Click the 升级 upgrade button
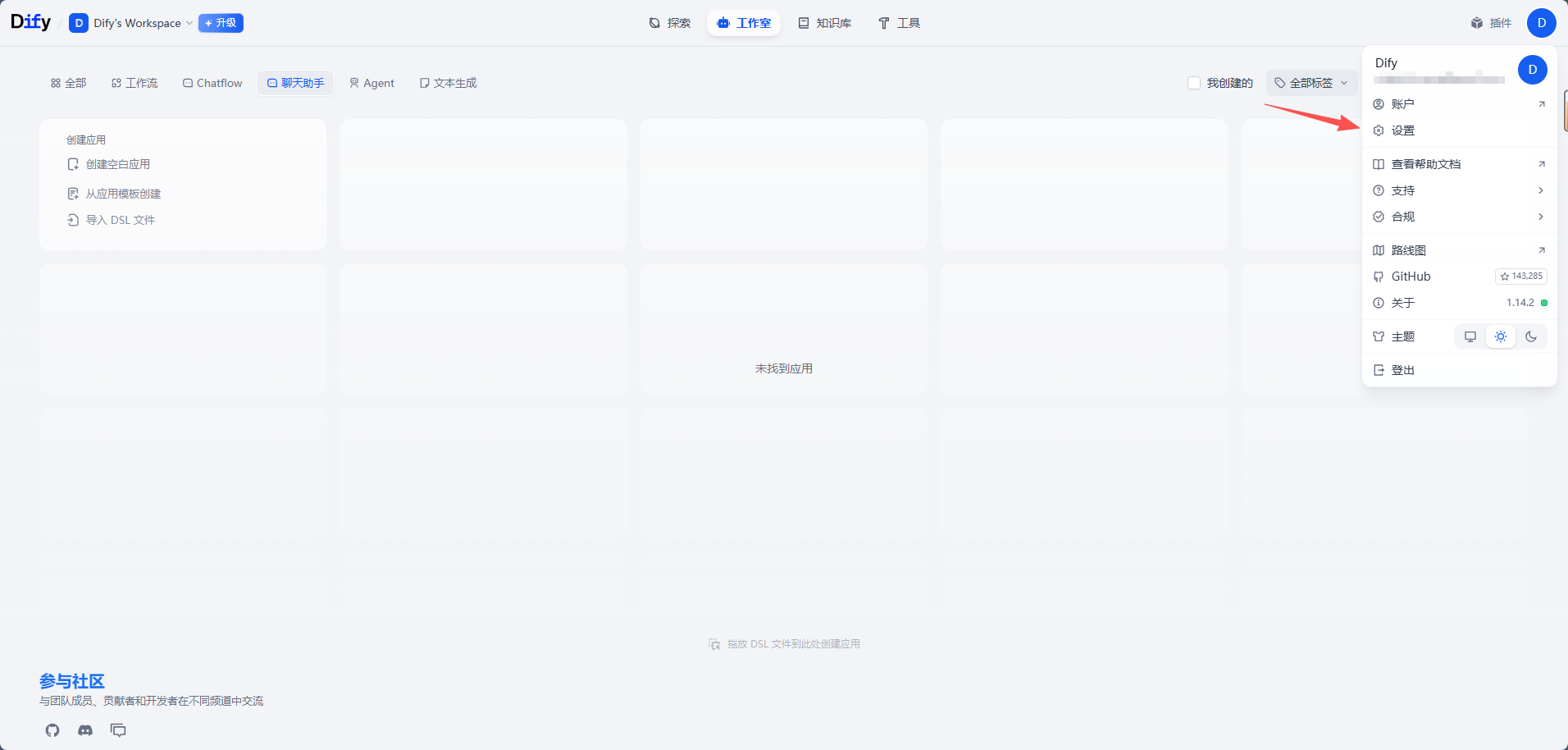 [221, 23]
